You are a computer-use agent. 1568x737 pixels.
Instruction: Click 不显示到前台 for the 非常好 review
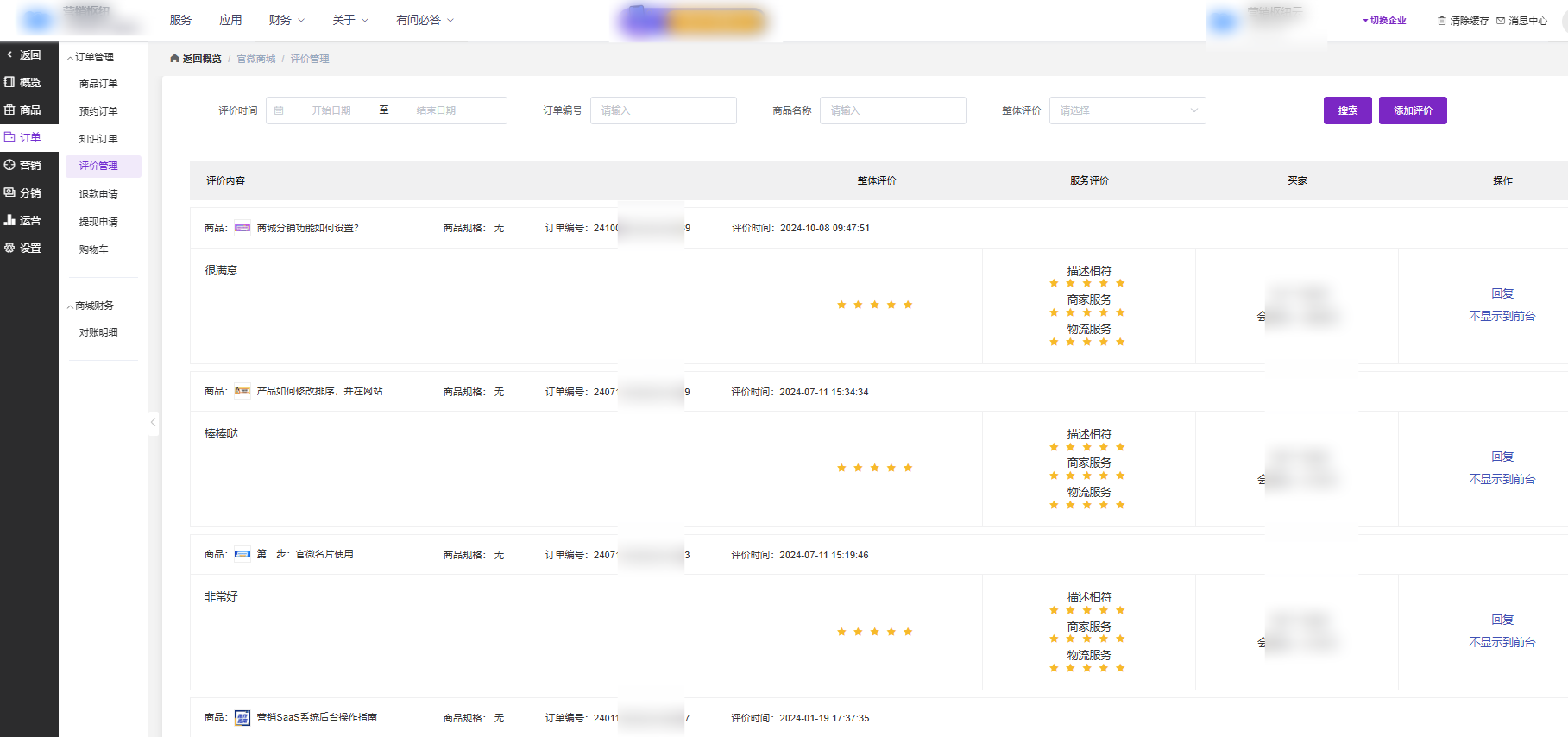click(x=1502, y=642)
